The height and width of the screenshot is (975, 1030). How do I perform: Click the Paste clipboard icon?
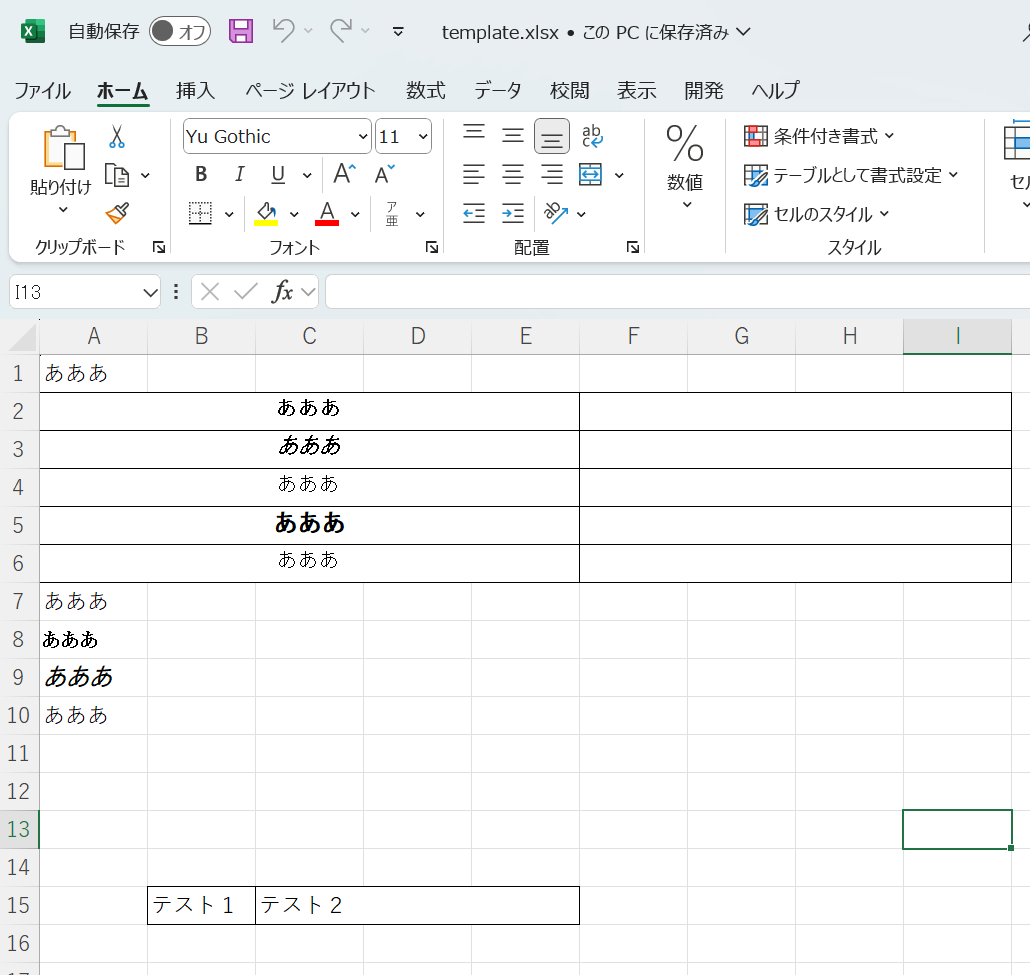click(x=64, y=147)
